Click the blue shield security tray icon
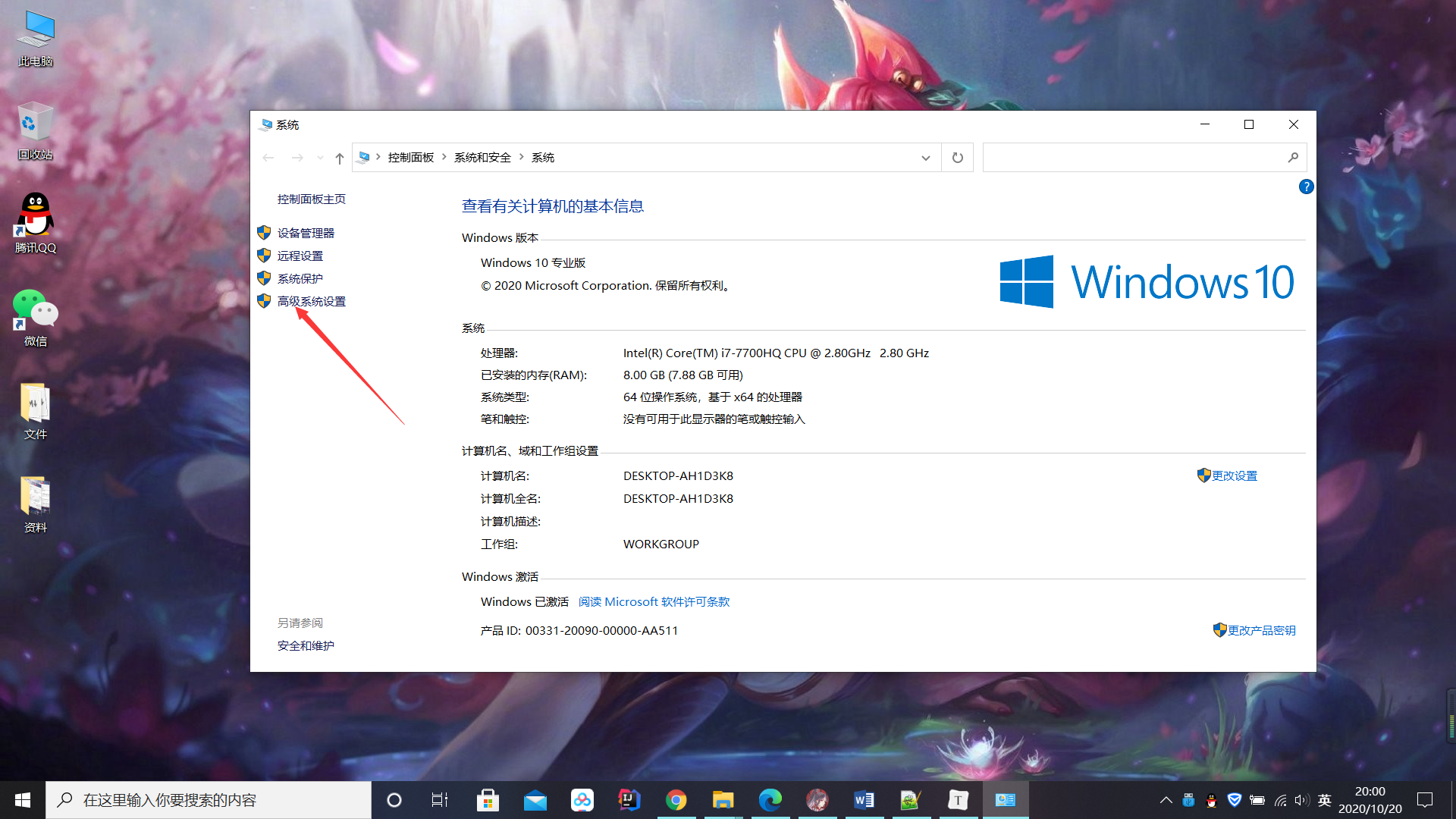This screenshot has width=1456, height=819. pos(1234,800)
